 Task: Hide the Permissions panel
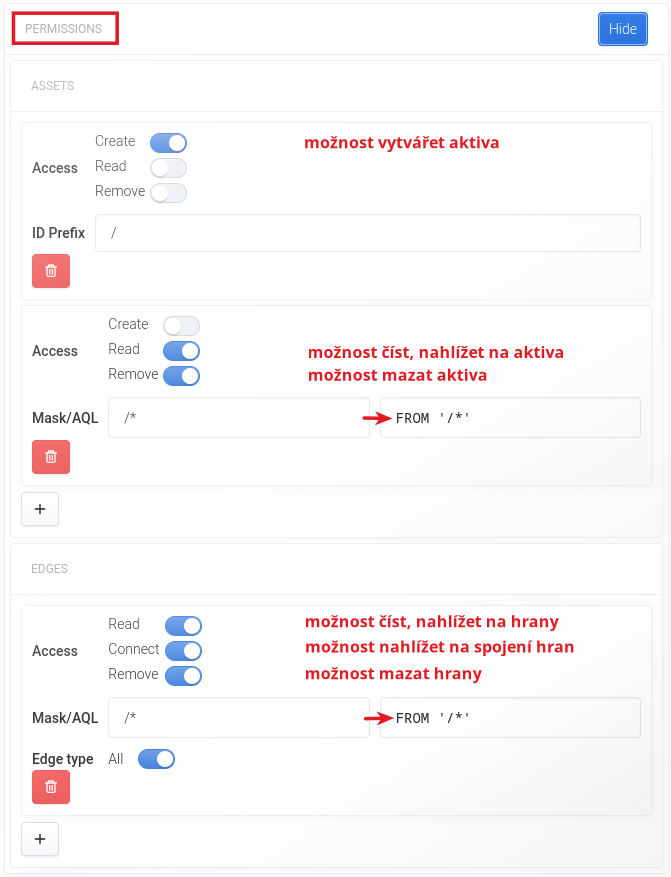click(x=622, y=29)
